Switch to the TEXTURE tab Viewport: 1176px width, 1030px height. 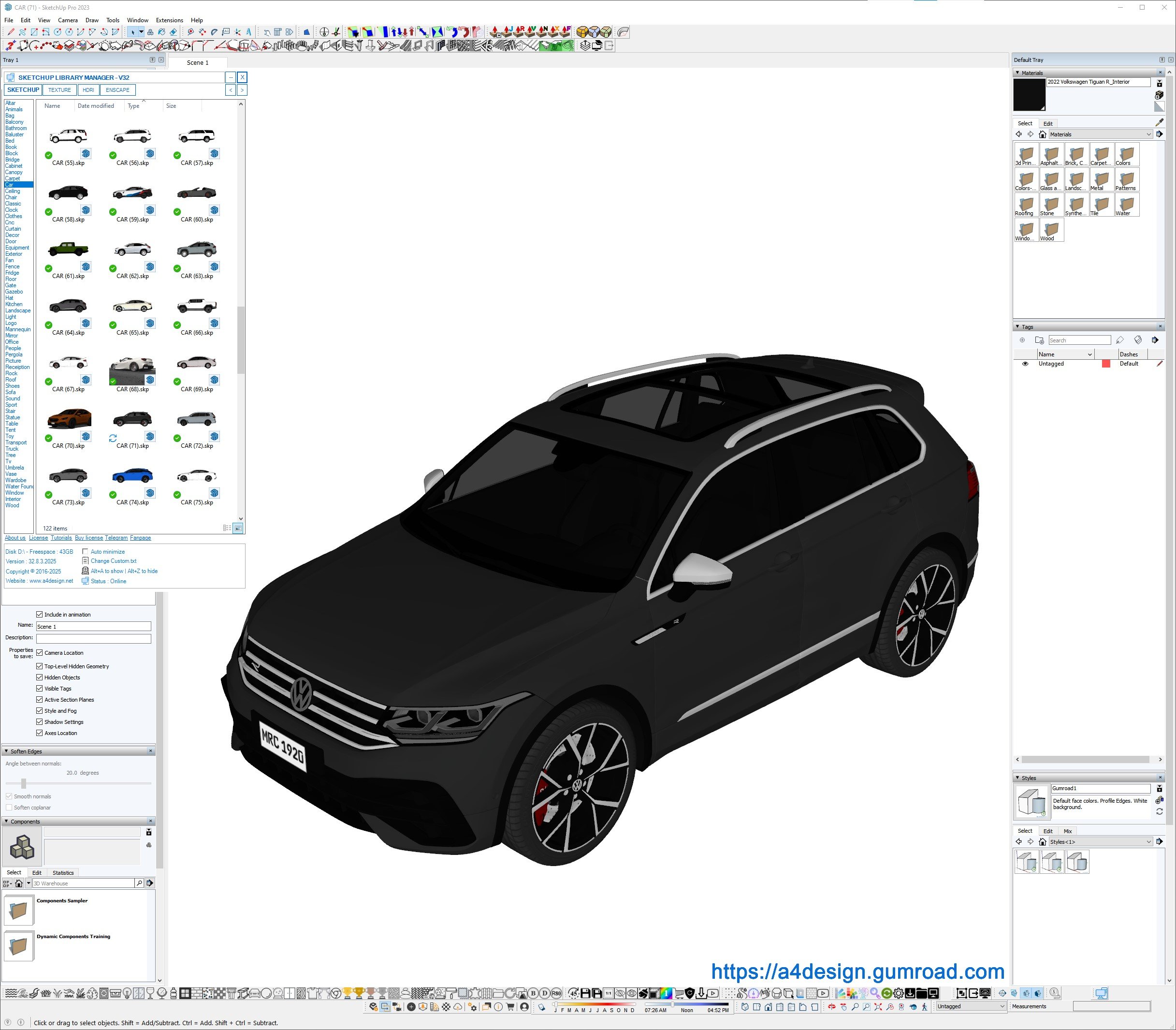[x=59, y=90]
